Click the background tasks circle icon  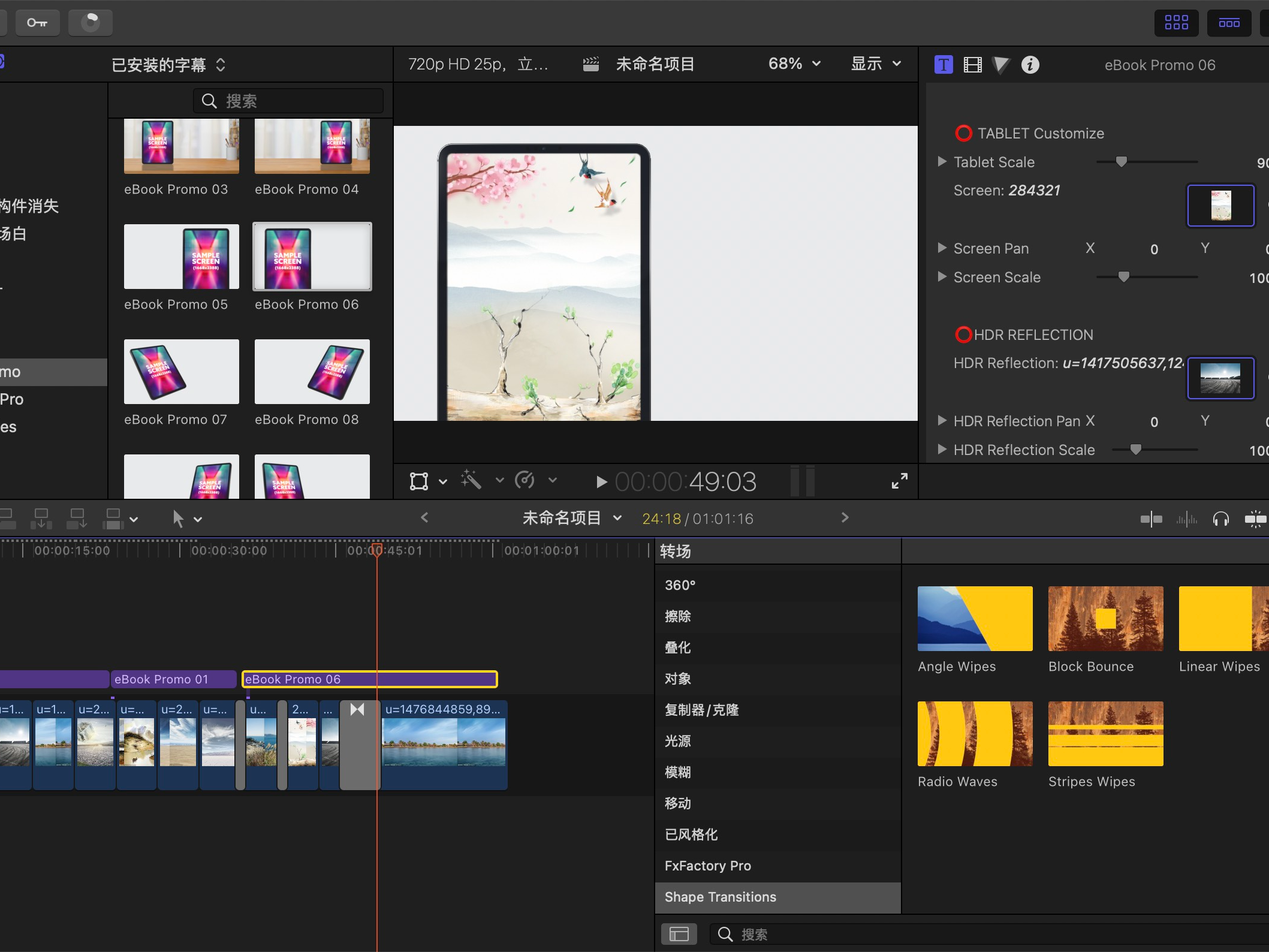91,23
